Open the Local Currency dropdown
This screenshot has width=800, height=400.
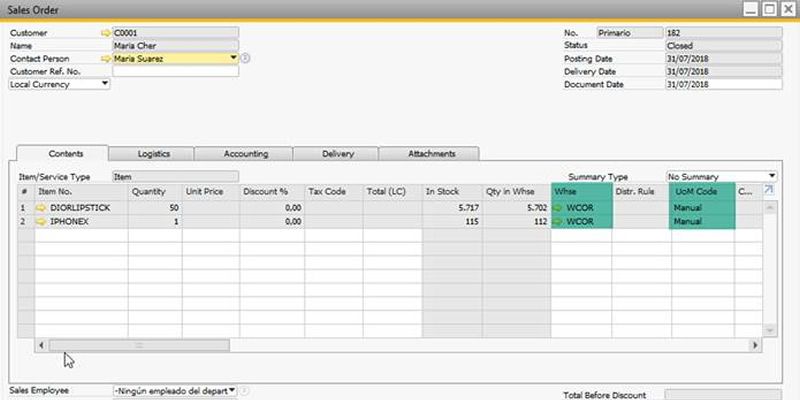click(x=105, y=85)
